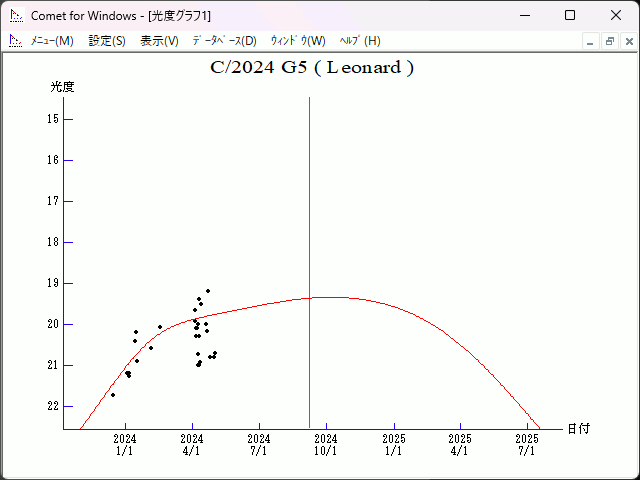Screen dimensions: 640x480
Task: Open the 設定(S) settings menu
Action: tap(107, 41)
